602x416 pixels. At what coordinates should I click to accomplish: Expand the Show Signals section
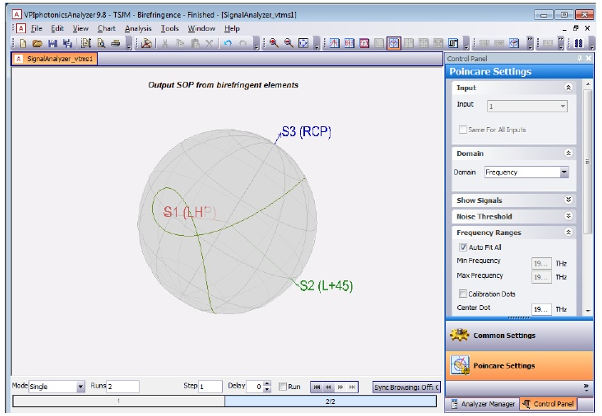click(x=568, y=200)
